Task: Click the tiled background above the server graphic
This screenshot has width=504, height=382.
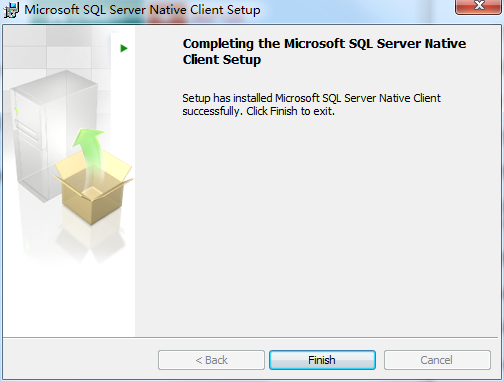Action: pyautogui.click(x=57, y=47)
